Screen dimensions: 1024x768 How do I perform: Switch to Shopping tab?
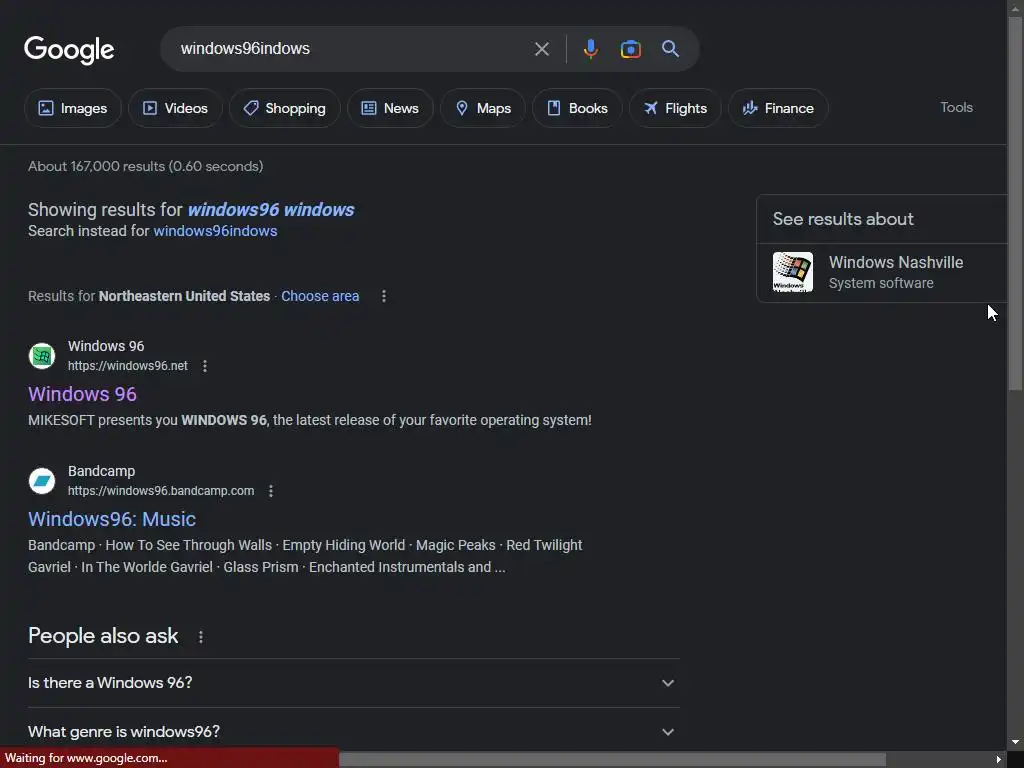[284, 108]
